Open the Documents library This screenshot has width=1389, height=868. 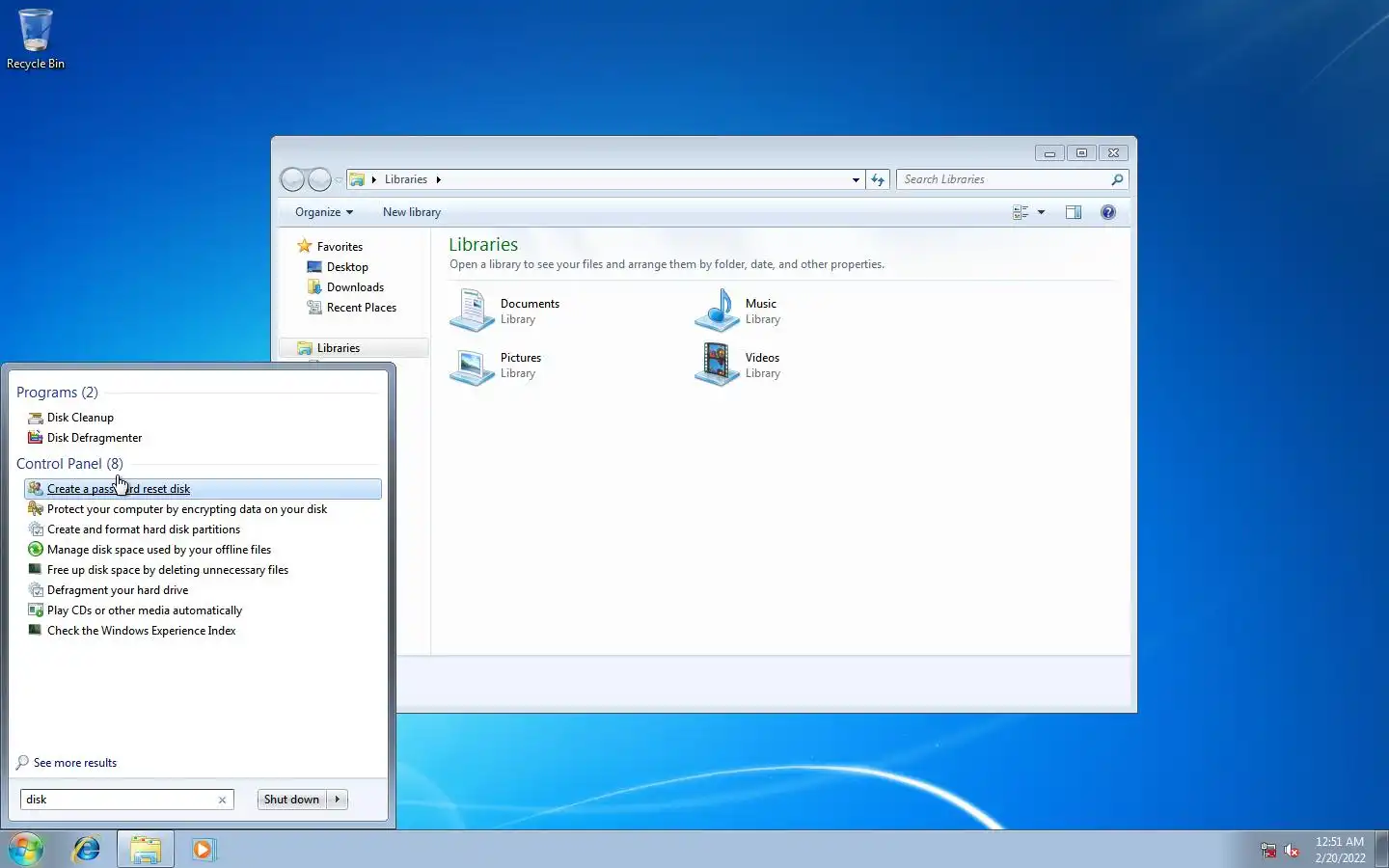[505, 312]
